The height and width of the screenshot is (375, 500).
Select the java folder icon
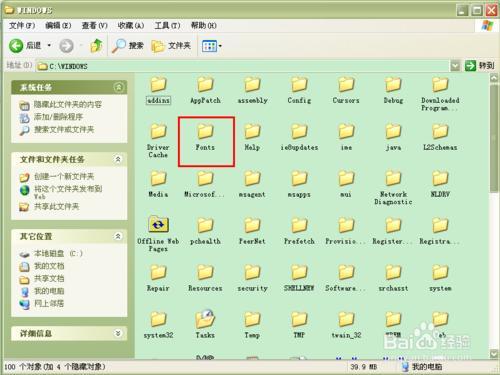click(393, 132)
